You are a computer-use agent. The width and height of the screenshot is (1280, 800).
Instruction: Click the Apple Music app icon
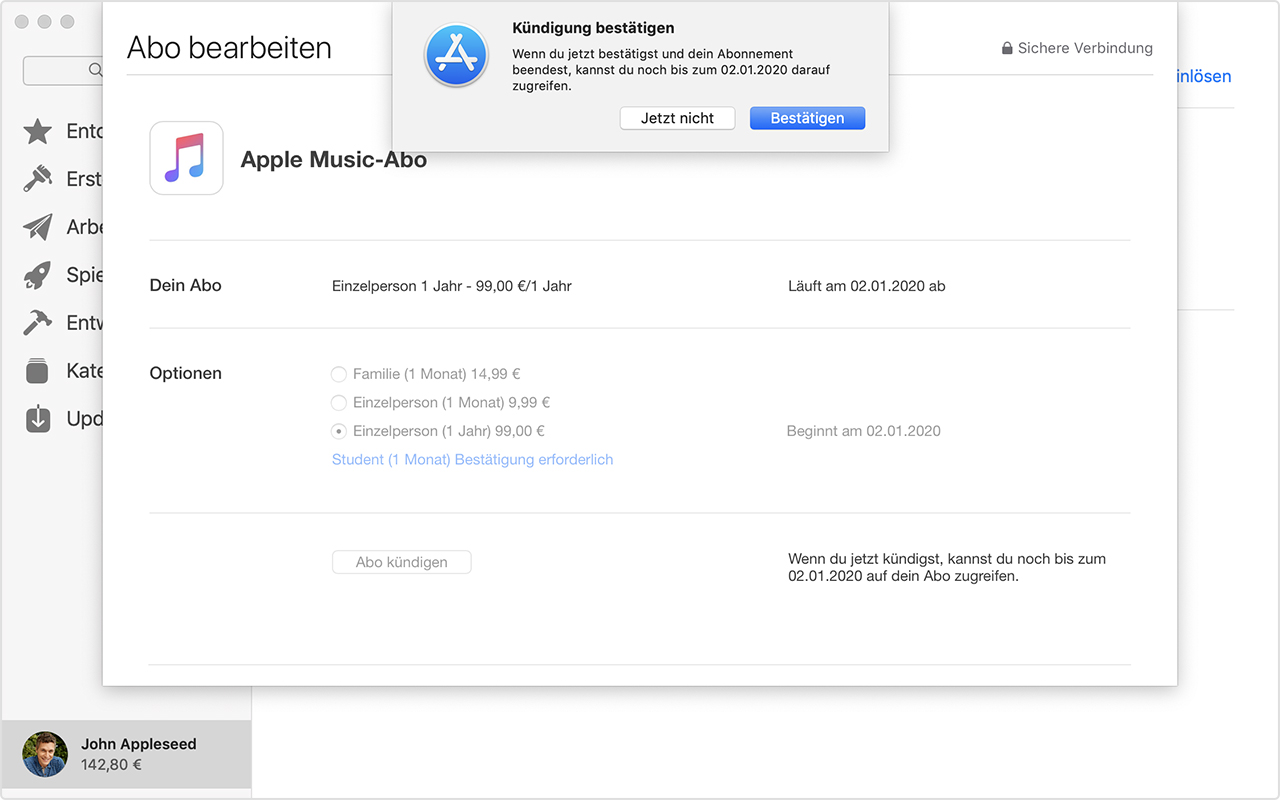point(186,158)
